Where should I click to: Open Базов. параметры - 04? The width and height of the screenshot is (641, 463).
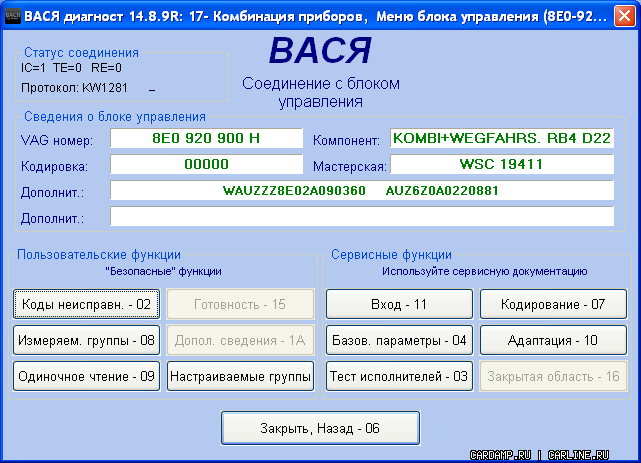pos(399,340)
